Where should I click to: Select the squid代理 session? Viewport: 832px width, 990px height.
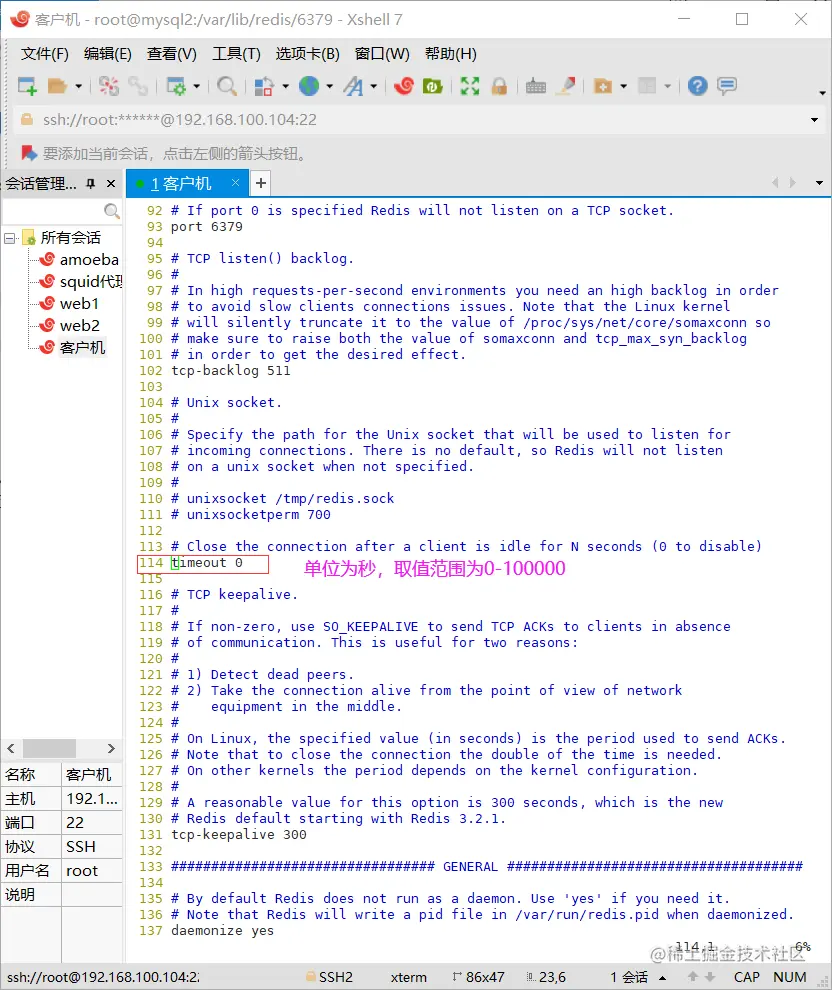(x=91, y=282)
